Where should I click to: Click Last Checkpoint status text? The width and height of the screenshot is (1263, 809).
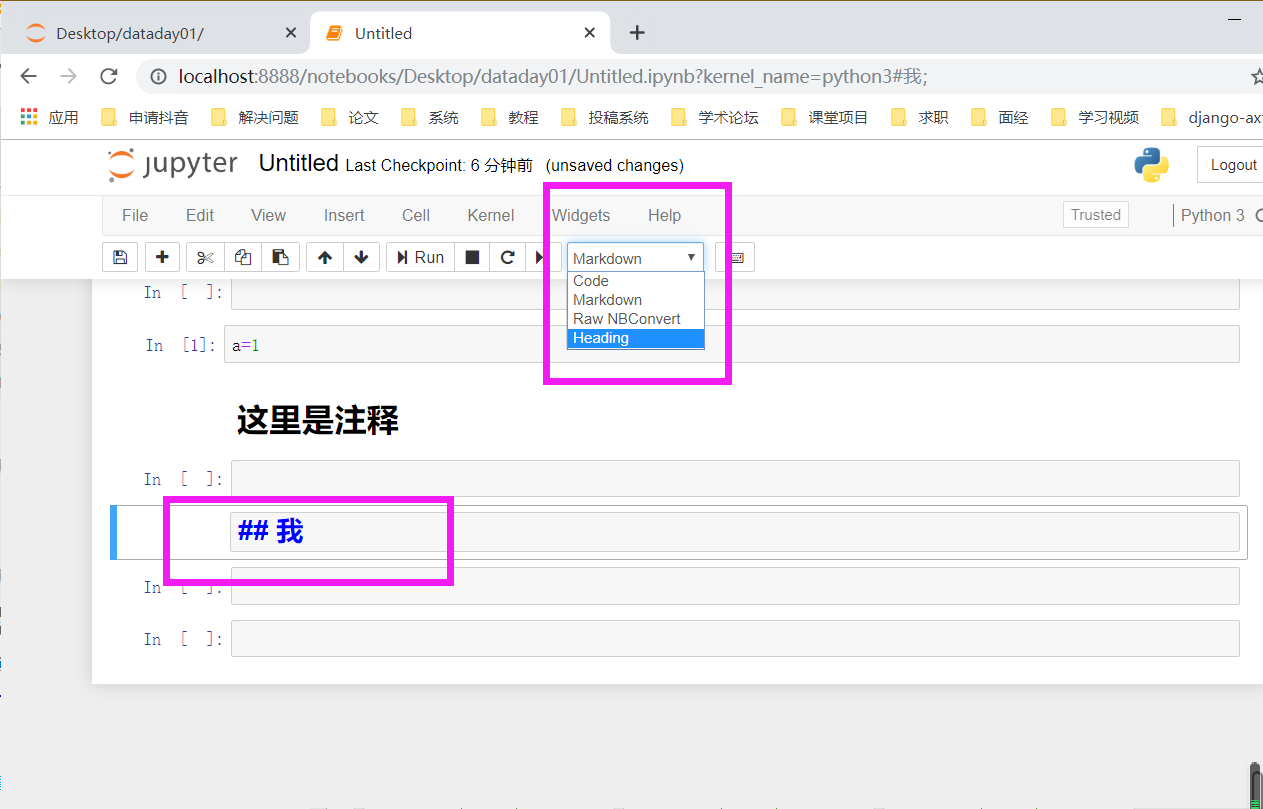[439, 165]
